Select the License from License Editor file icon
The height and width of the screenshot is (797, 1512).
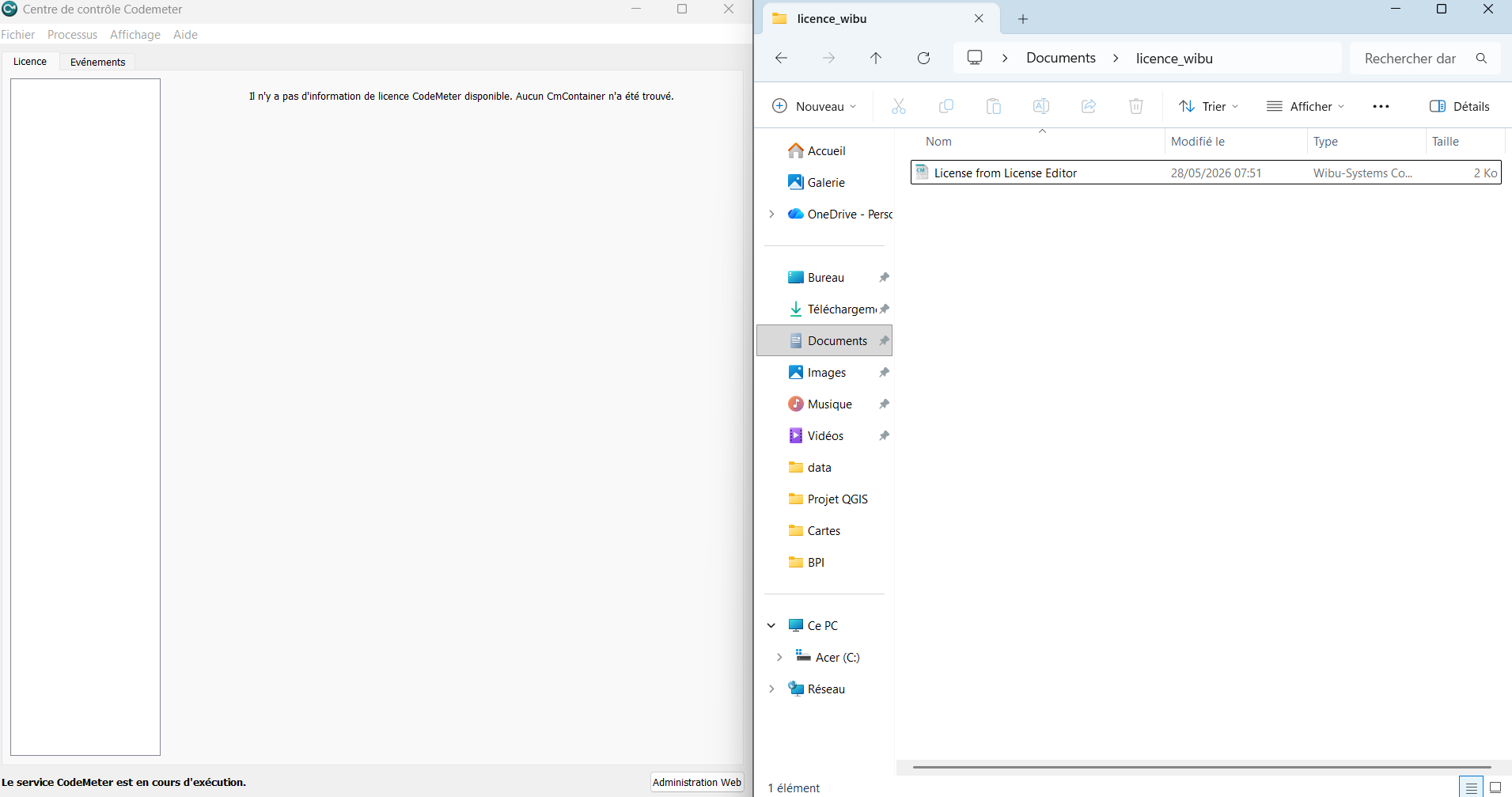coord(922,173)
